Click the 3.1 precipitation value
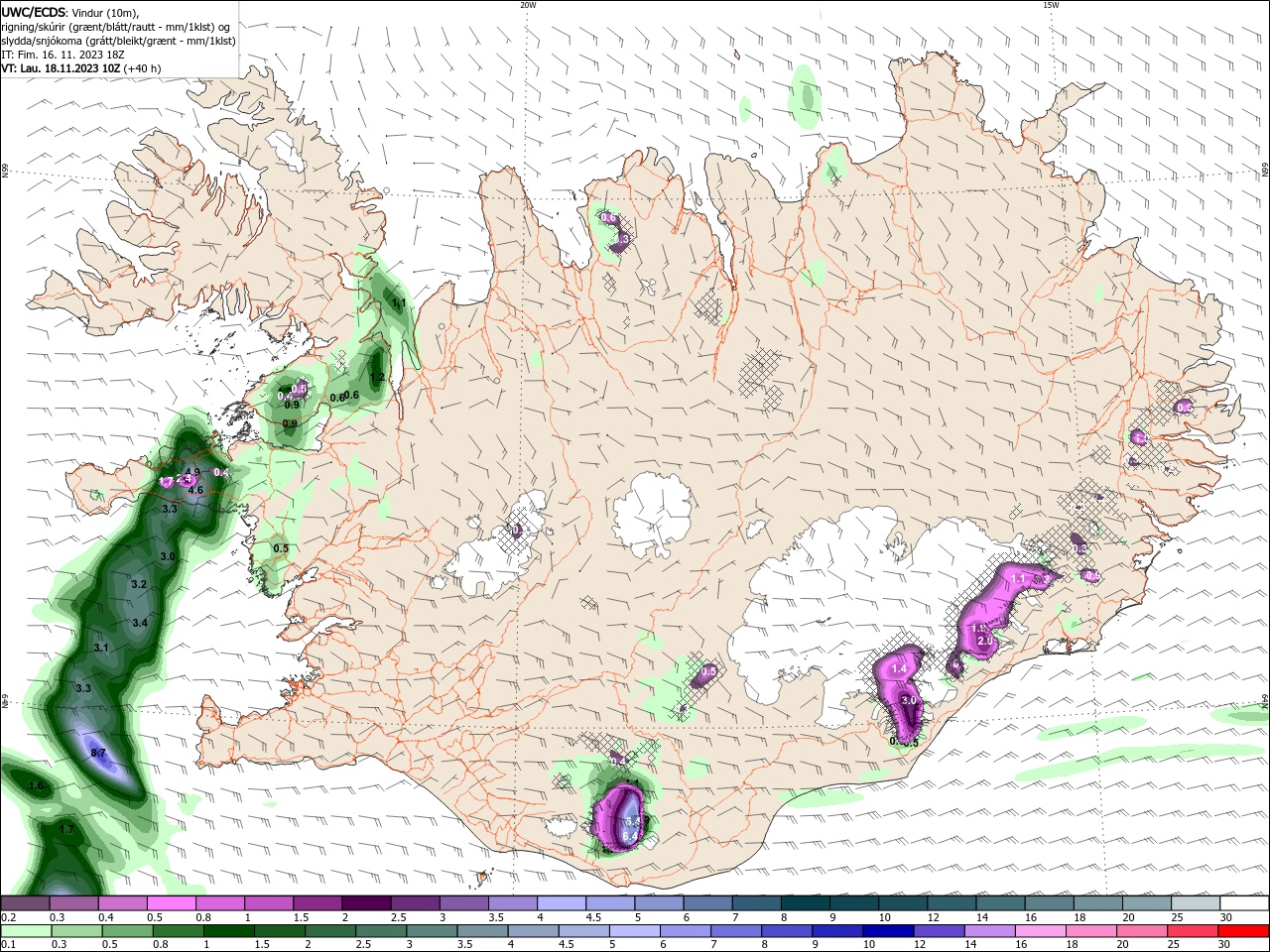The image size is (1270, 952). pyautogui.click(x=101, y=648)
